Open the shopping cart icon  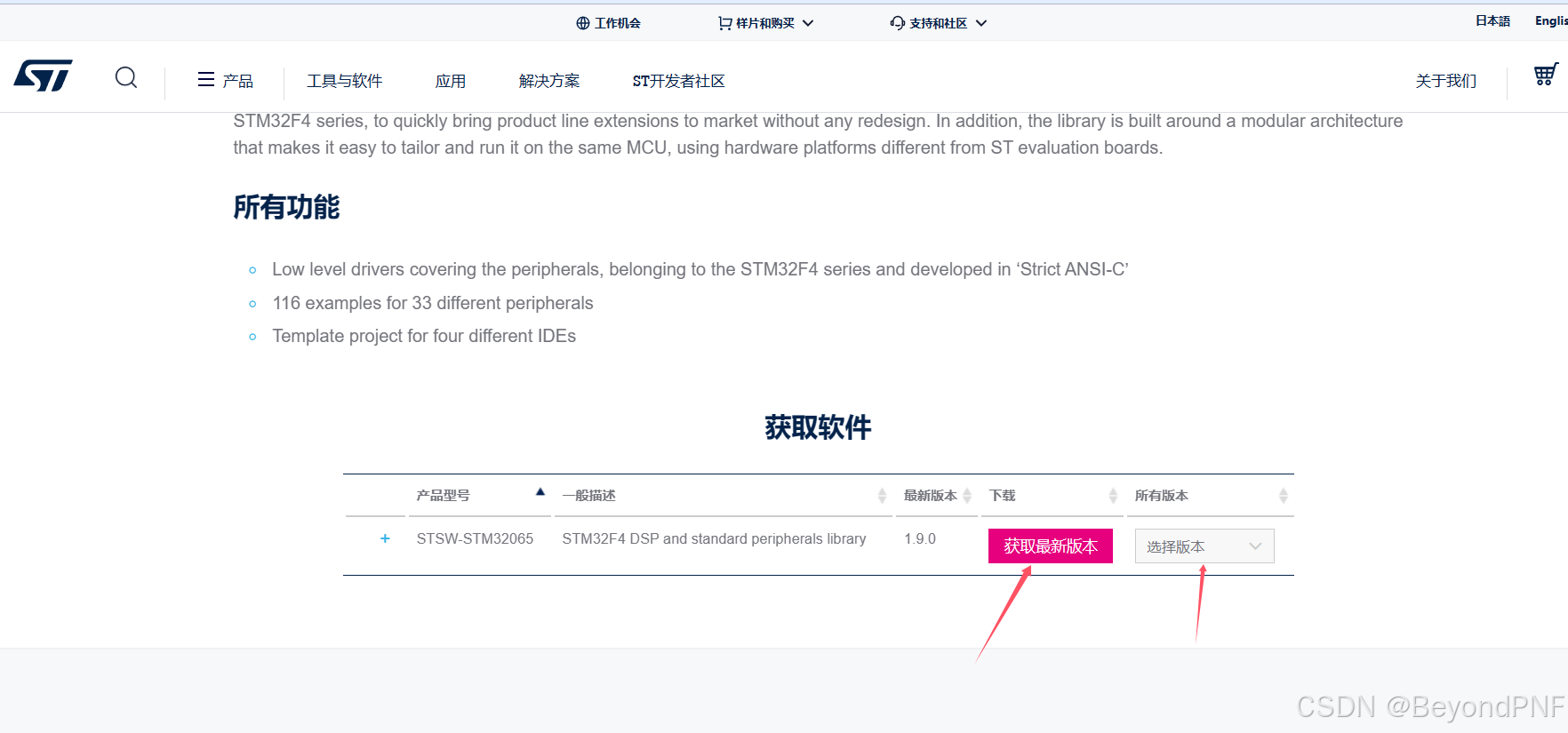(1546, 75)
